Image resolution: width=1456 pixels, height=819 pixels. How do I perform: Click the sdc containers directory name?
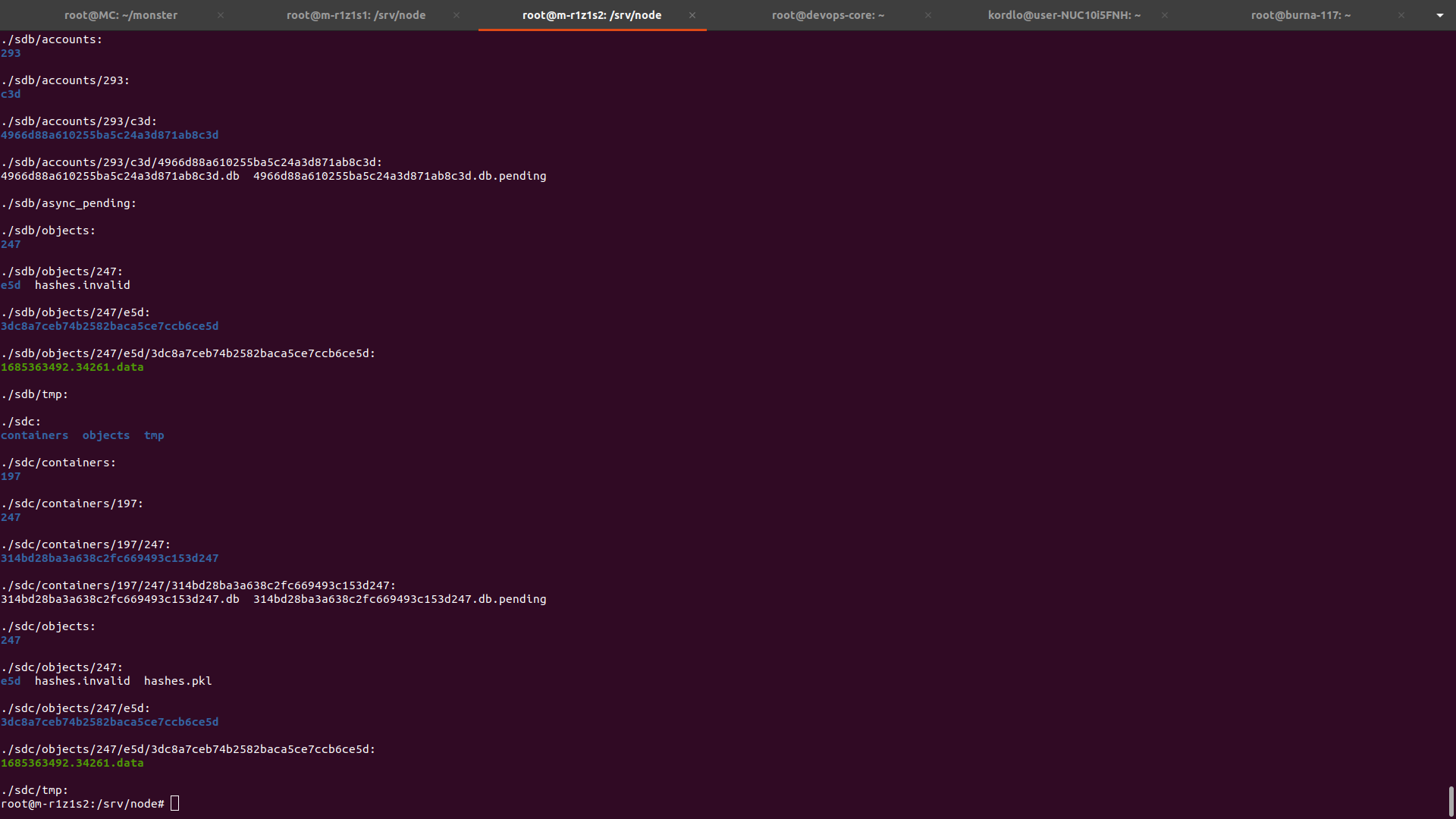(x=34, y=435)
